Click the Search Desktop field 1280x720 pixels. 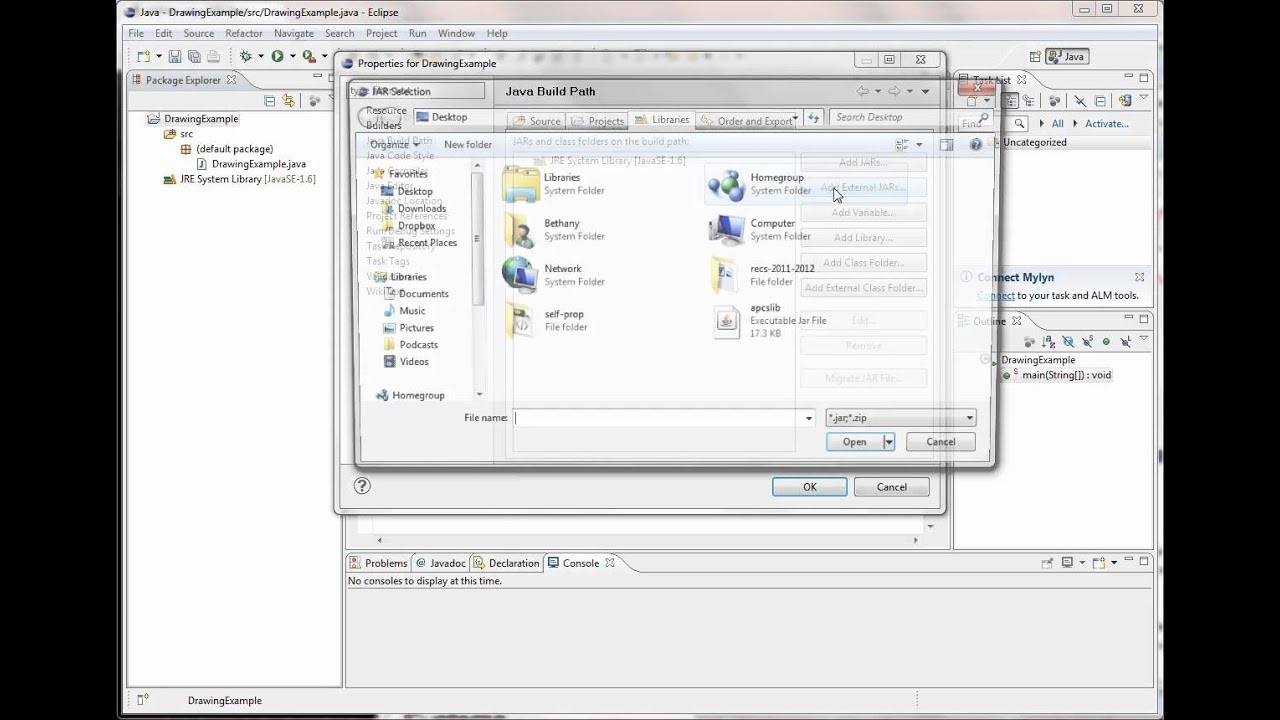click(909, 117)
